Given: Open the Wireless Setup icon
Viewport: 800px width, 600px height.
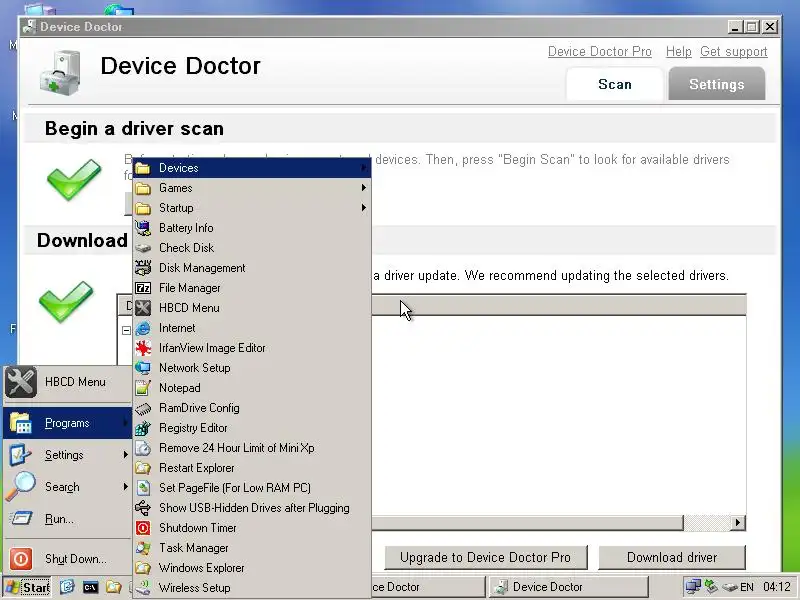Looking at the screenshot, I should (x=143, y=588).
